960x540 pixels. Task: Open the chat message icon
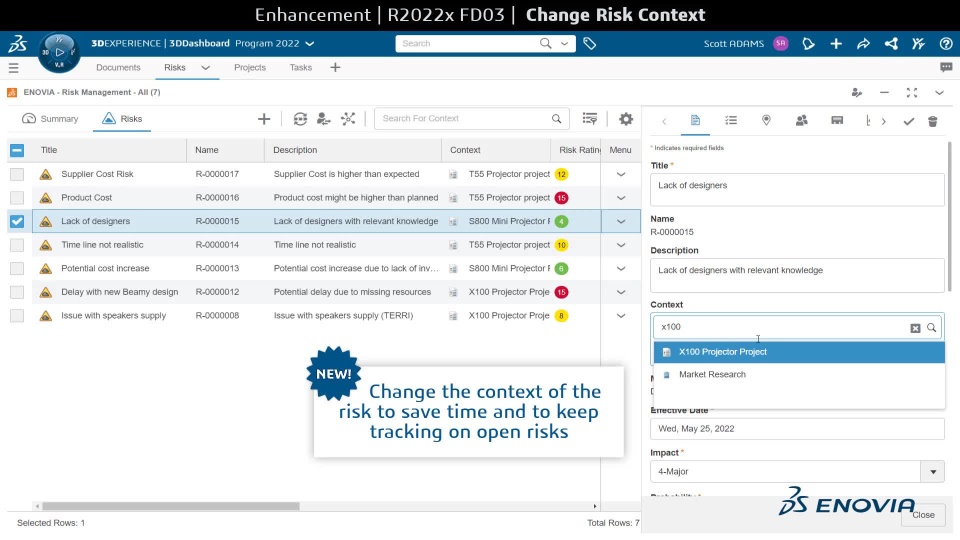click(946, 67)
